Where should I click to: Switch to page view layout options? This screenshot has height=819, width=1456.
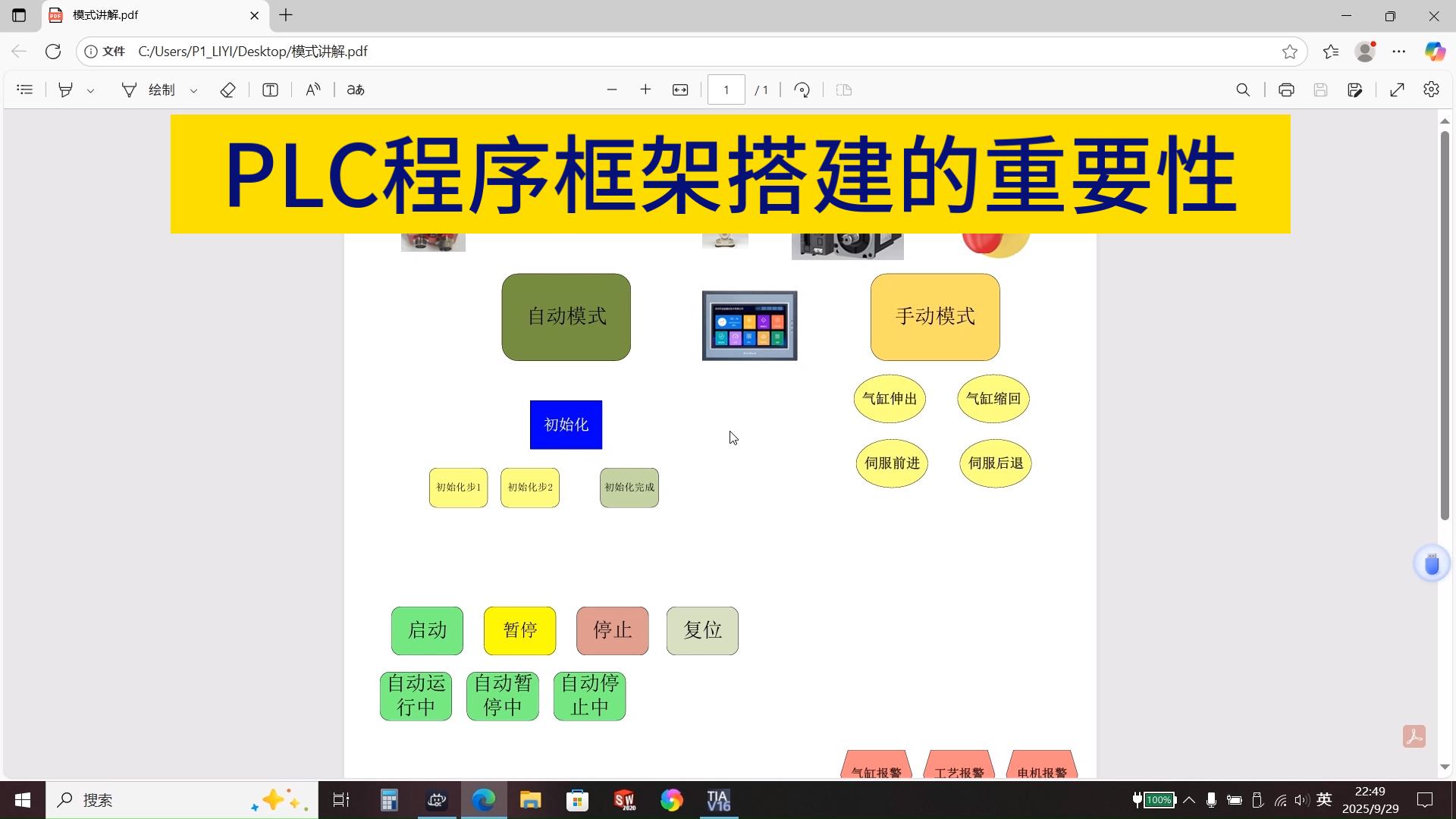(843, 89)
